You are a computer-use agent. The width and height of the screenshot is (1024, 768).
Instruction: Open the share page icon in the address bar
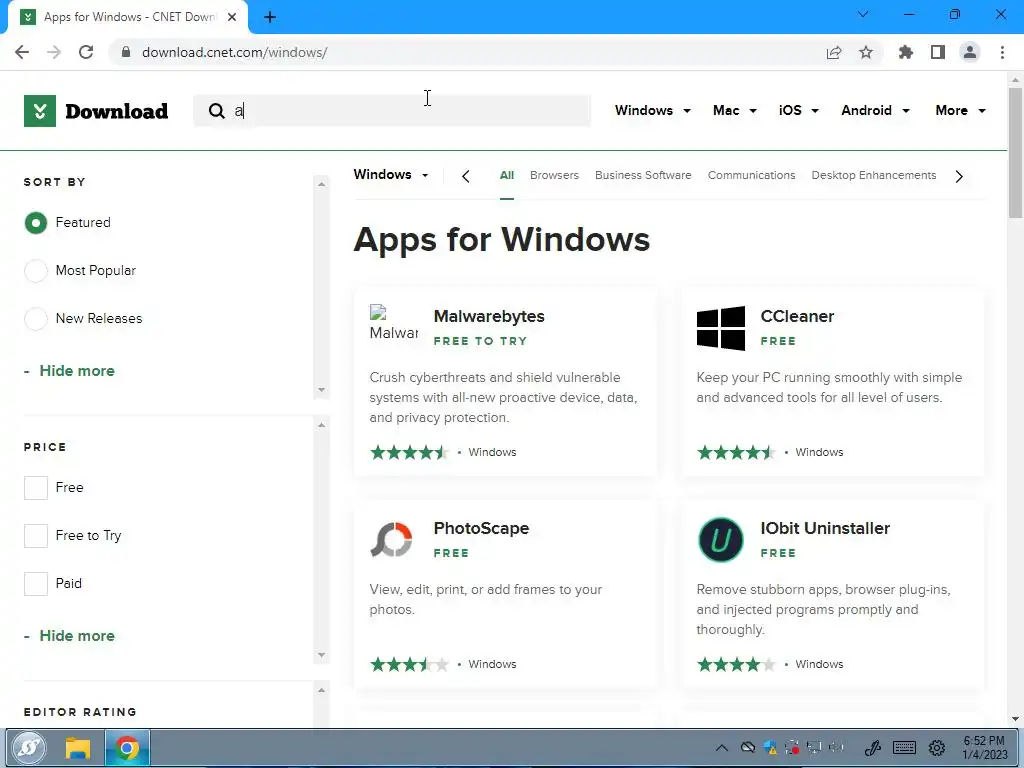click(834, 52)
